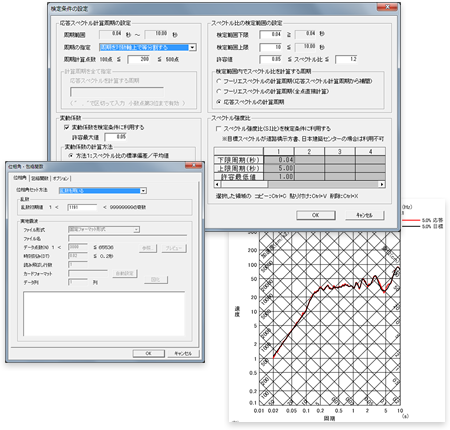Click the 許容値 lower bound field 0.85
This screenshot has height=430, width=450.
pyautogui.click(x=271, y=59)
